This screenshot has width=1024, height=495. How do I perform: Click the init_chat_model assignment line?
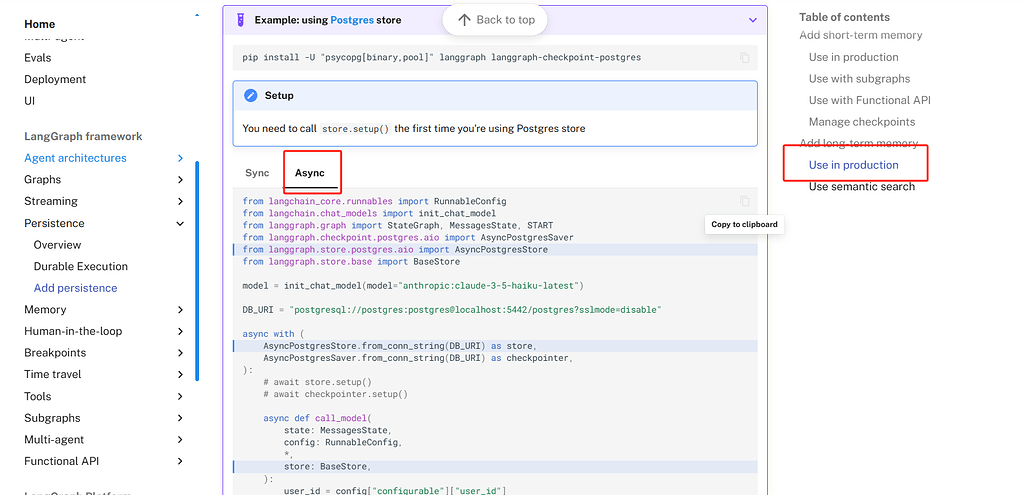coord(413,285)
